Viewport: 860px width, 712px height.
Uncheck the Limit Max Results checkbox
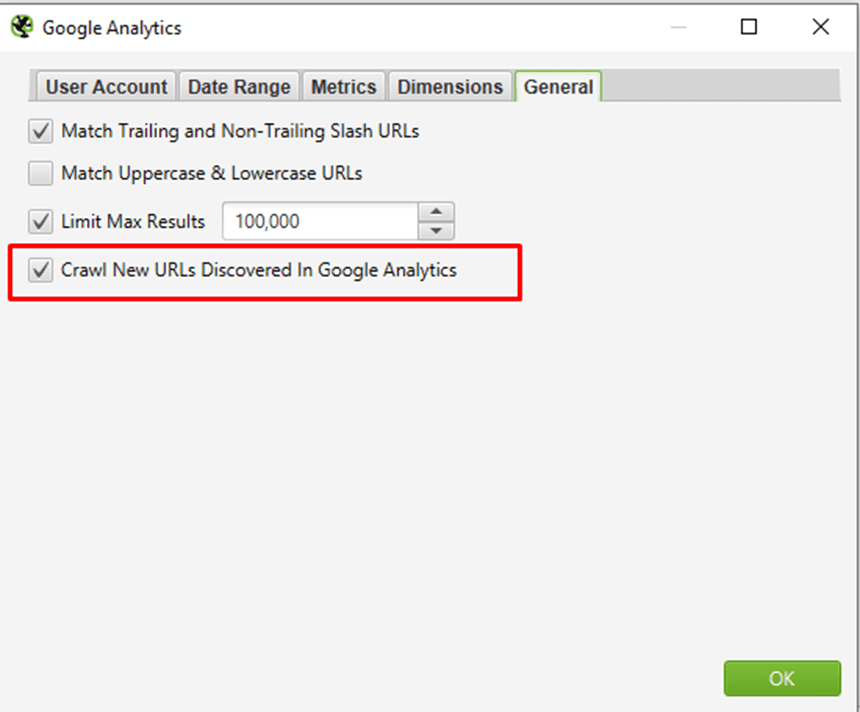click(x=41, y=222)
